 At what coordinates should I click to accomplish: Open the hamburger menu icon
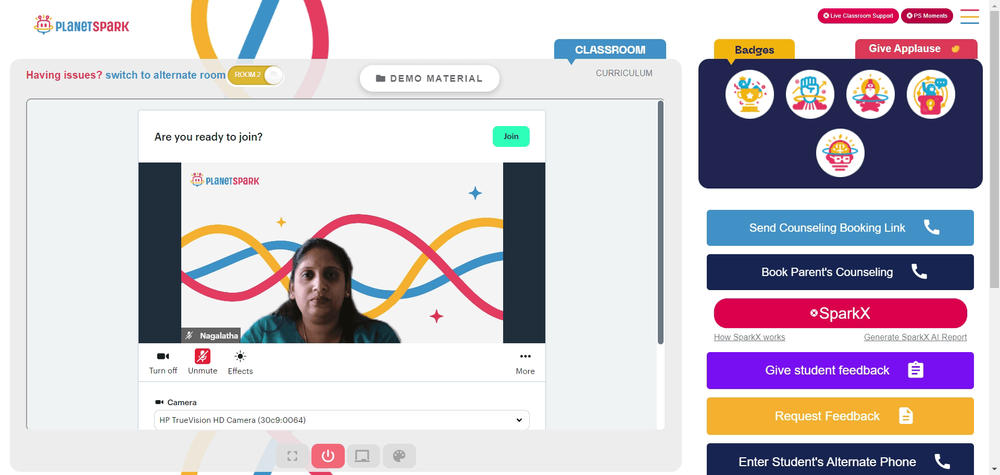tap(969, 16)
